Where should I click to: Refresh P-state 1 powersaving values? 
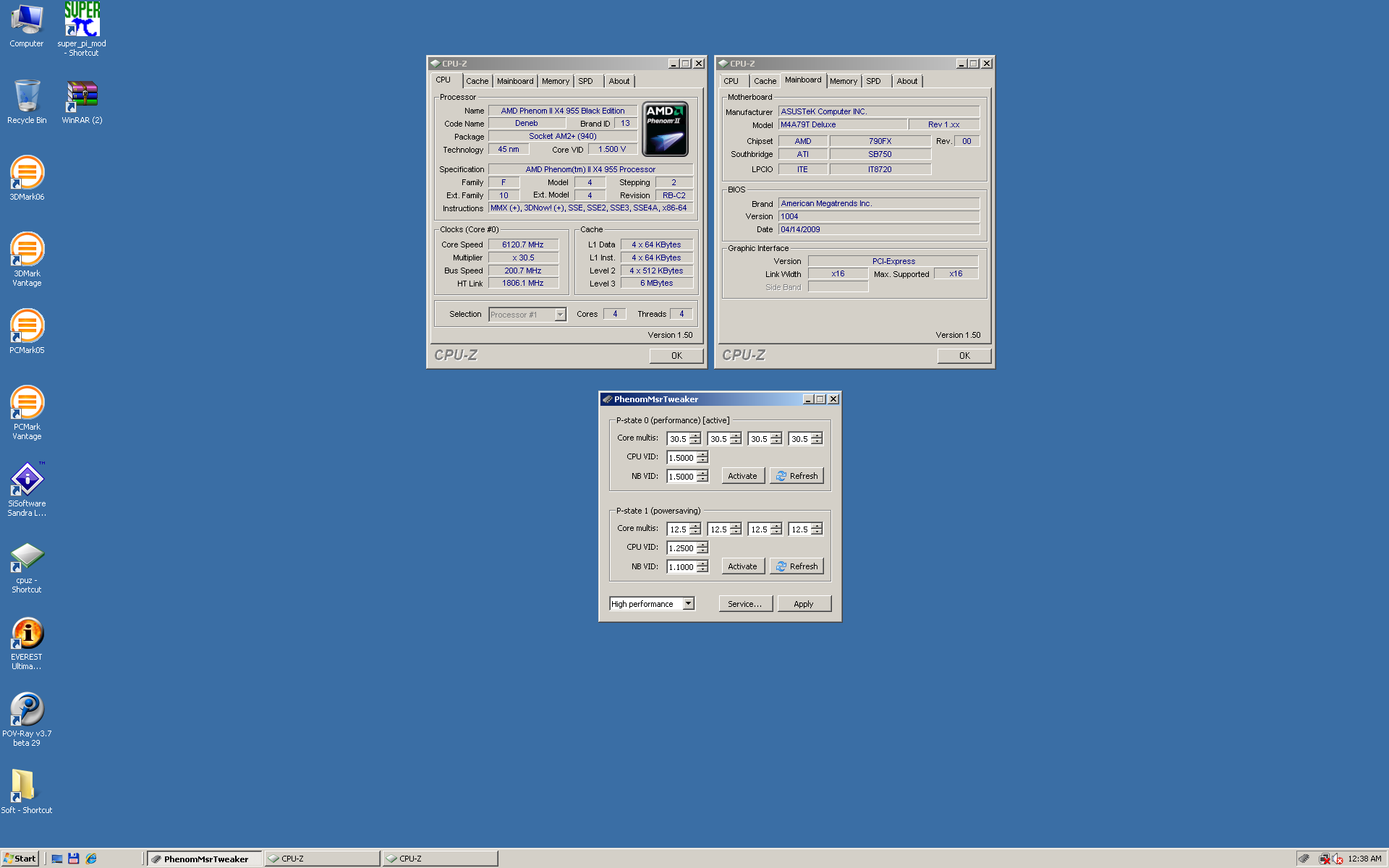click(x=797, y=566)
